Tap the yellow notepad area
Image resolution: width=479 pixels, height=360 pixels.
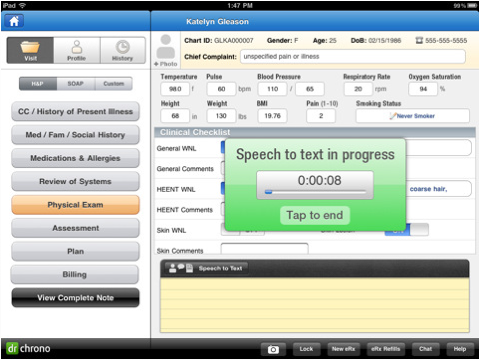click(x=315, y=305)
